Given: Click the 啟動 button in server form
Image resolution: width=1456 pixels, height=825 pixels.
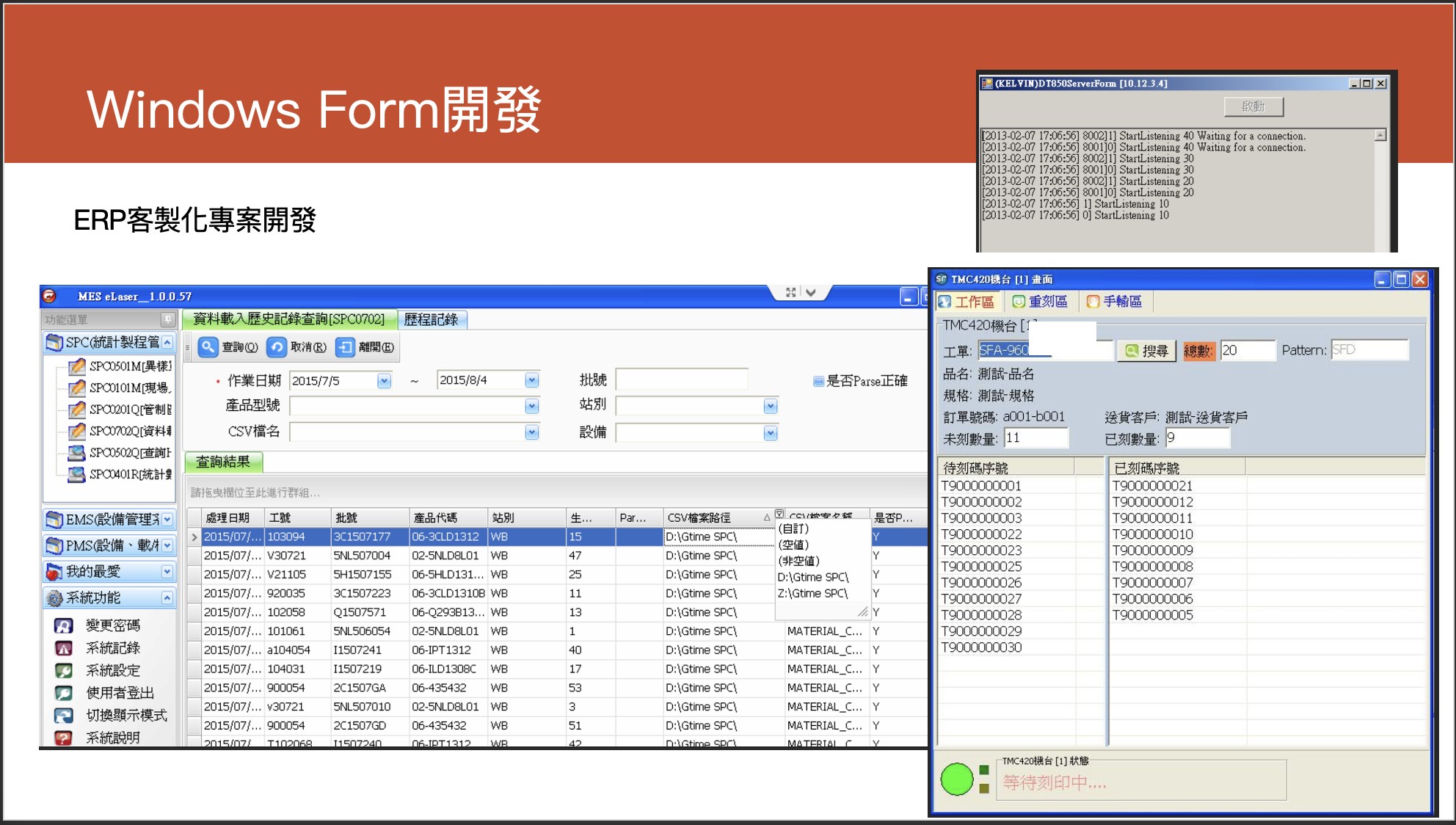Looking at the screenshot, I should point(1253,106).
